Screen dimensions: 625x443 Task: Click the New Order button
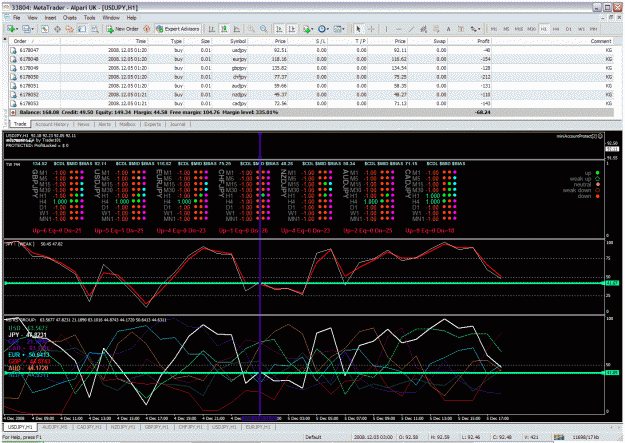click(122, 29)
